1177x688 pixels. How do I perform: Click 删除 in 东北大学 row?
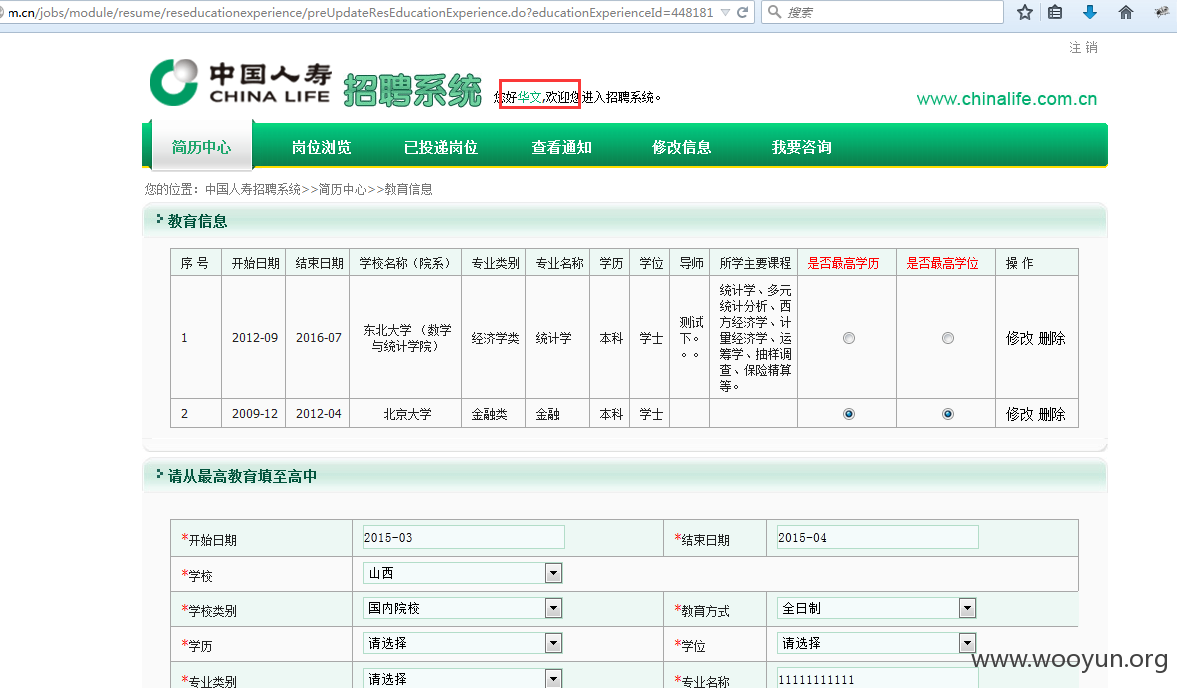(x=1052, y=338)
